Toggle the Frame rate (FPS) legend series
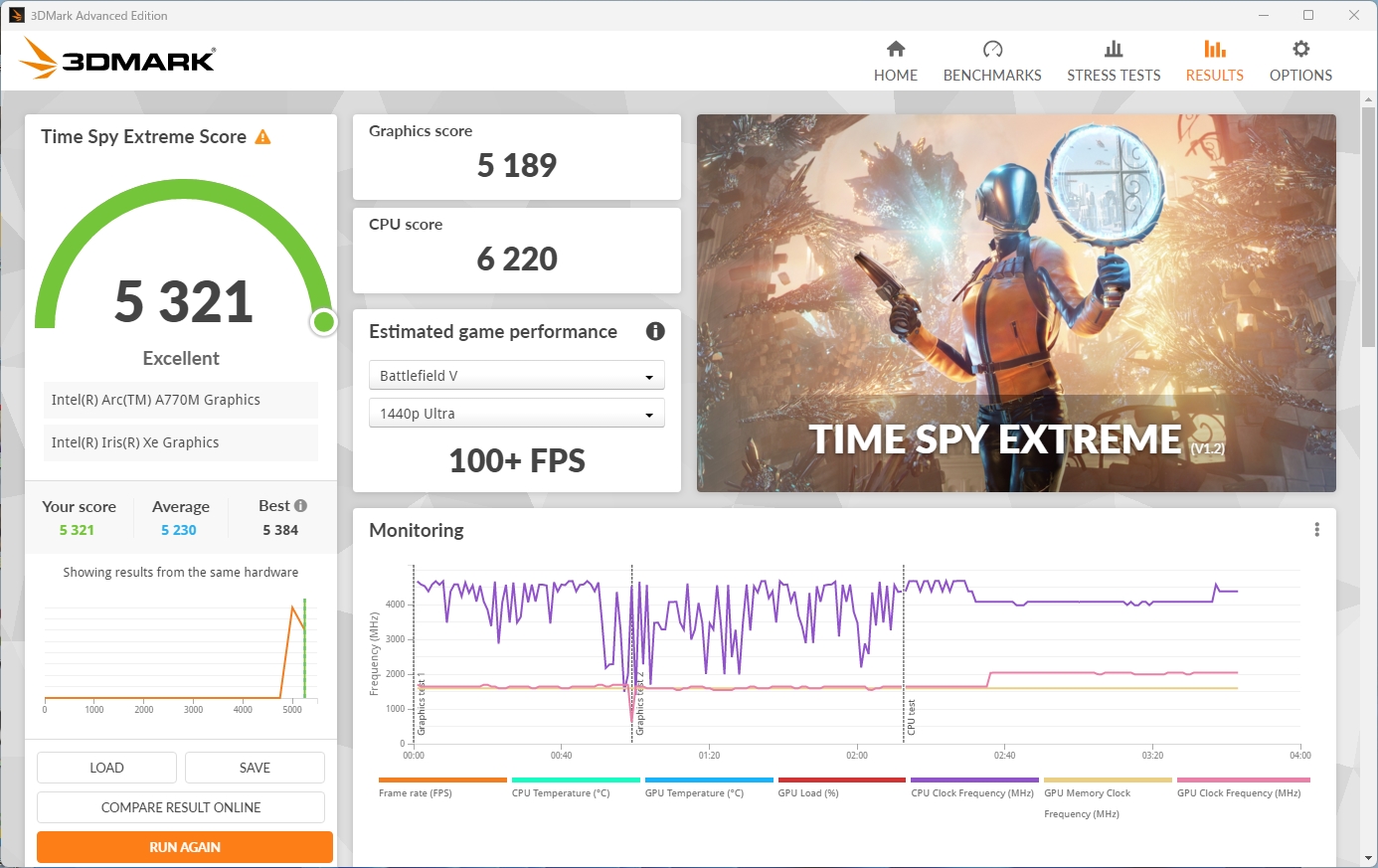Viewport: 1378px width, 868px height. 442,787
